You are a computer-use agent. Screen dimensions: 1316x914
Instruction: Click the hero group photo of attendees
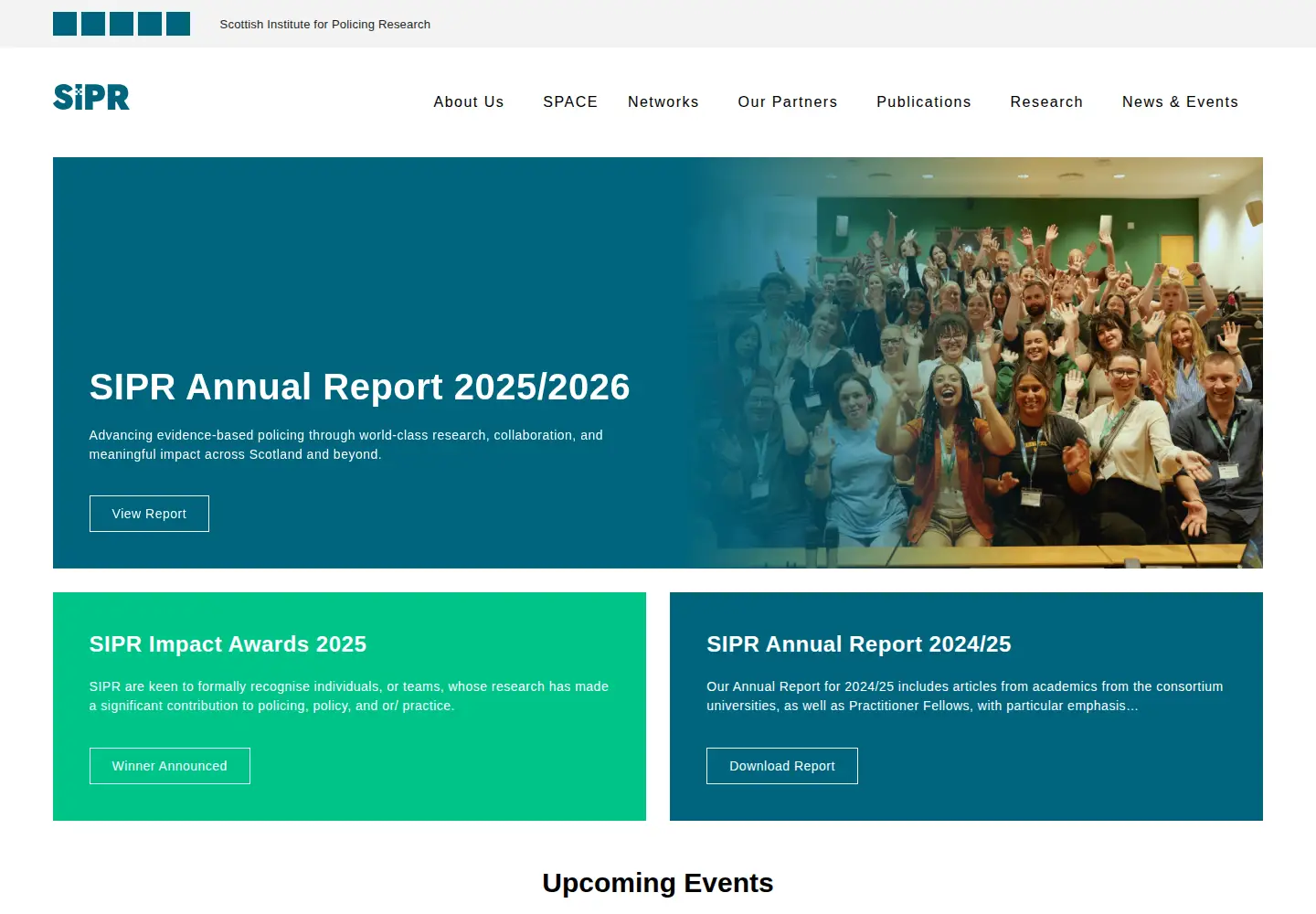pyautogui.click(x=978, y=363)
